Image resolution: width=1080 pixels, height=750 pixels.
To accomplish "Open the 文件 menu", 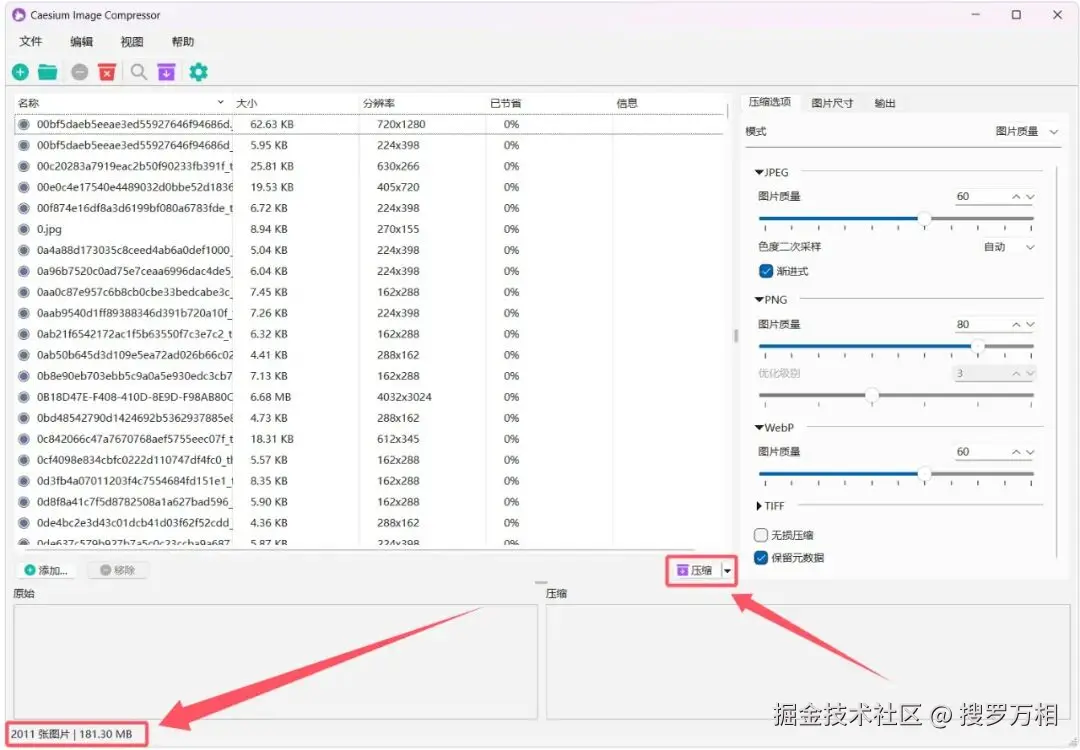I will (x=30, y=41).
